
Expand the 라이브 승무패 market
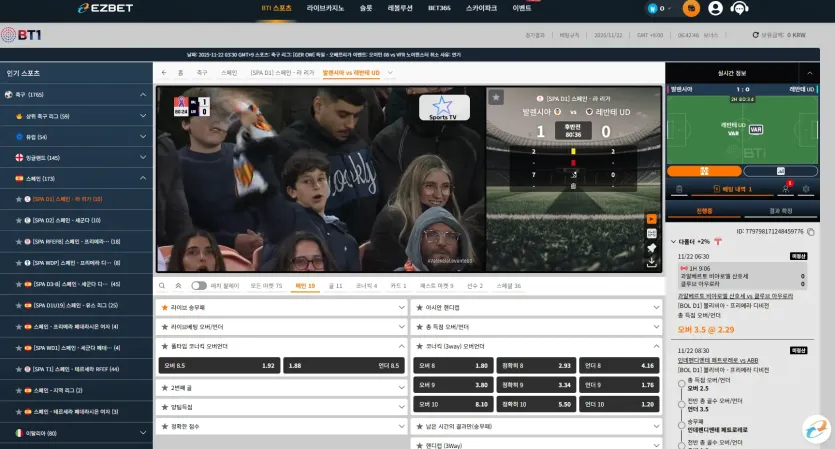tap(402, 307)
